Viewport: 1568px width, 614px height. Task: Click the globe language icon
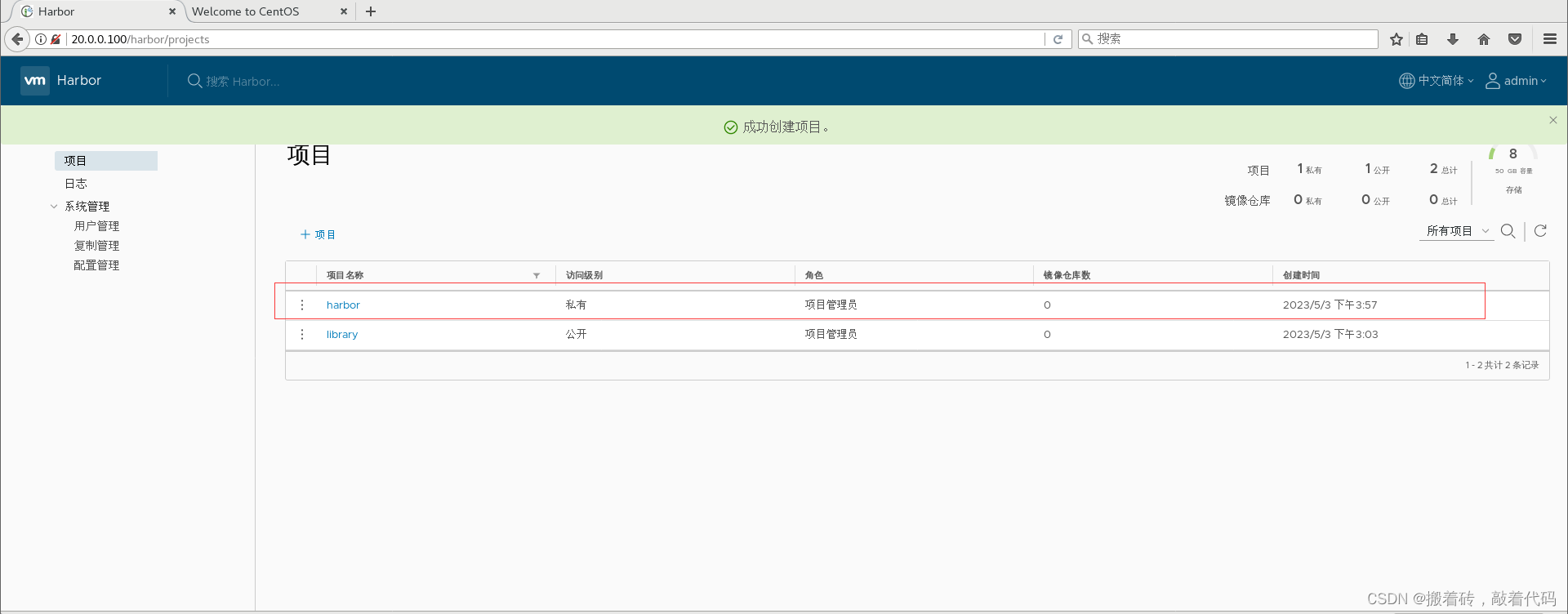click(x=1406, y=81)
